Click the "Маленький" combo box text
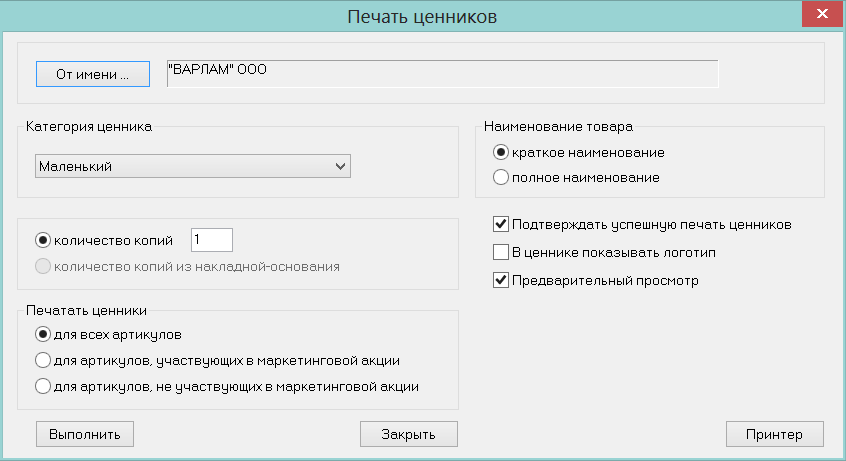Screen dimensions: 846x461 [x=76, y=166]
